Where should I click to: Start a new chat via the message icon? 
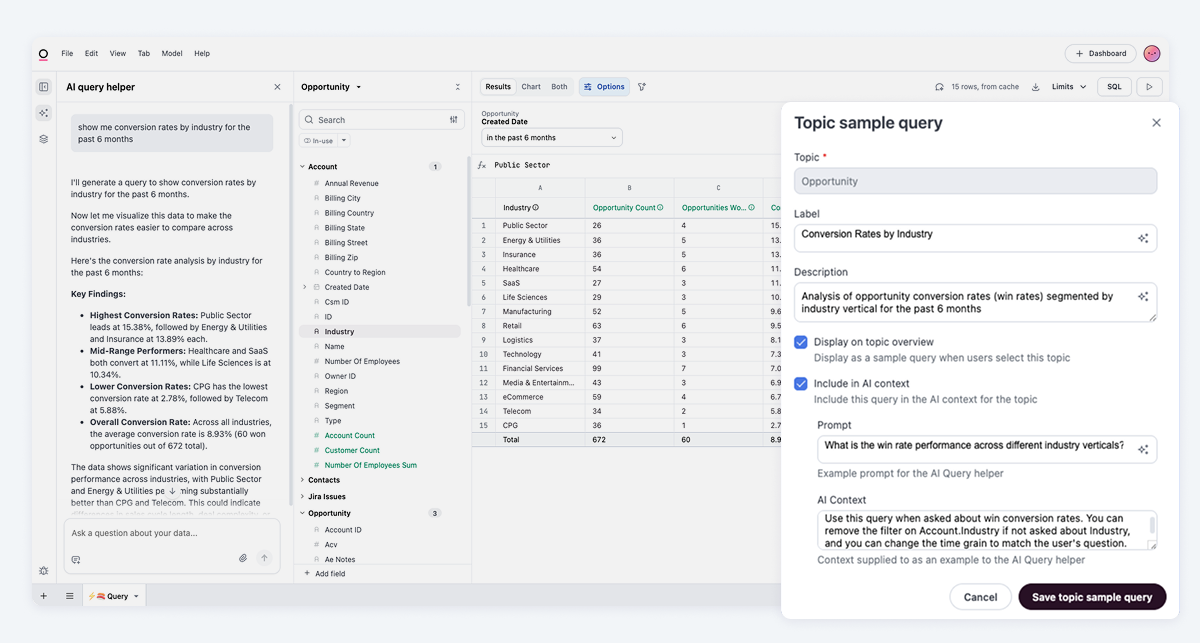click(x=75, y=560)
